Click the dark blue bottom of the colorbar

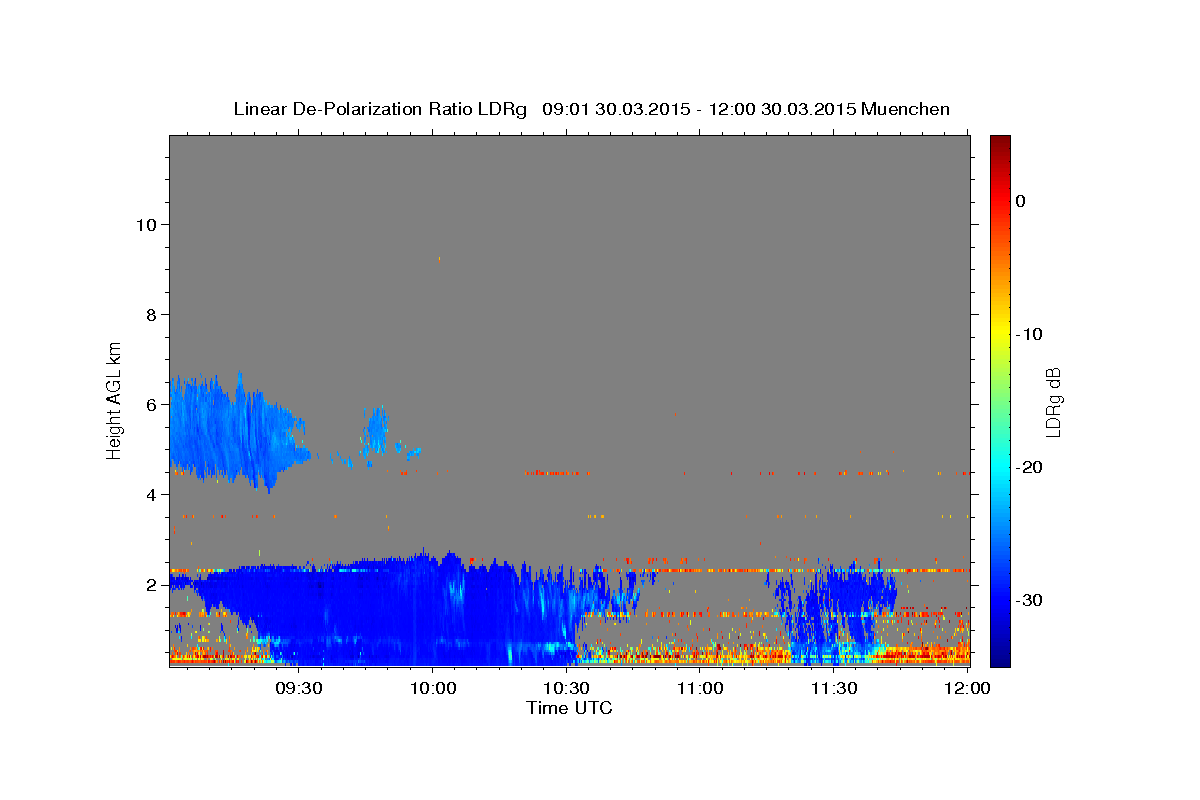tap(1000, 655)
